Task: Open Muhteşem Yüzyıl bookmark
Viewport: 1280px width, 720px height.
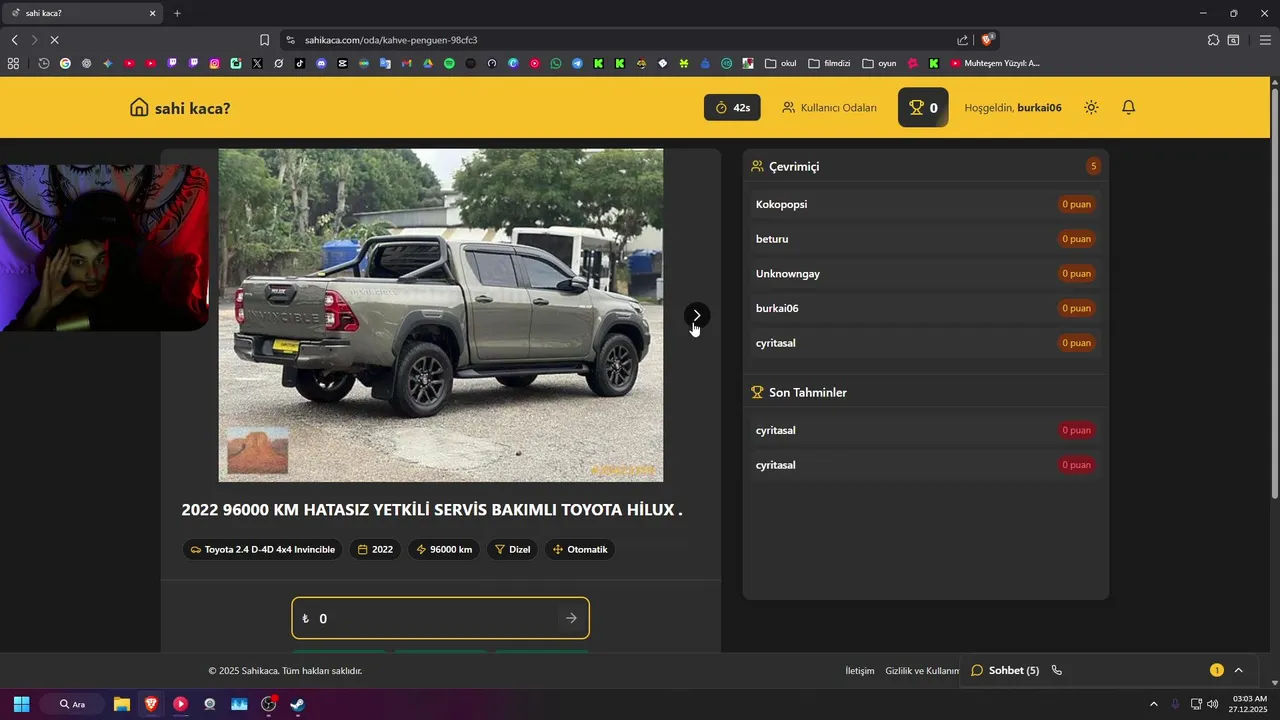Action: 995,63
